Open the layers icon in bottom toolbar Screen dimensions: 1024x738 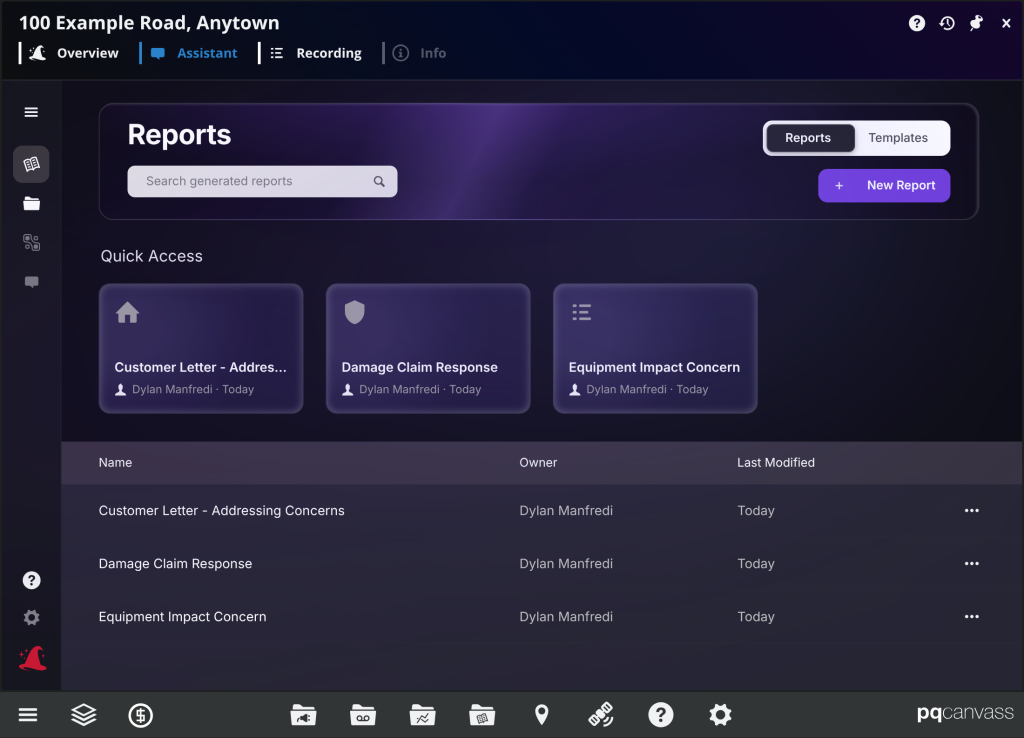(x=84, y=714)
